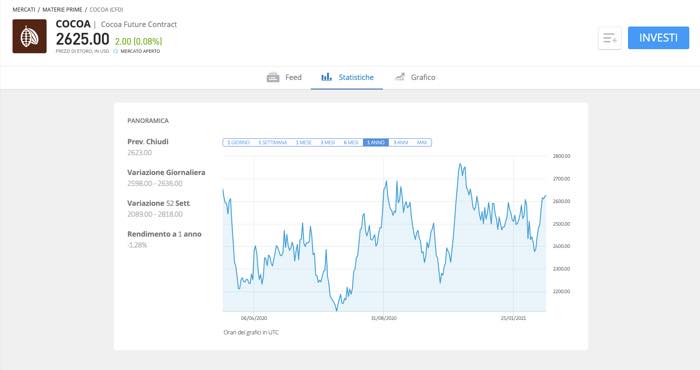The height and width of the screenshot is (370, 700).
Task: Click the -1.28% yearly return value
Action: [x=137, y=245]
